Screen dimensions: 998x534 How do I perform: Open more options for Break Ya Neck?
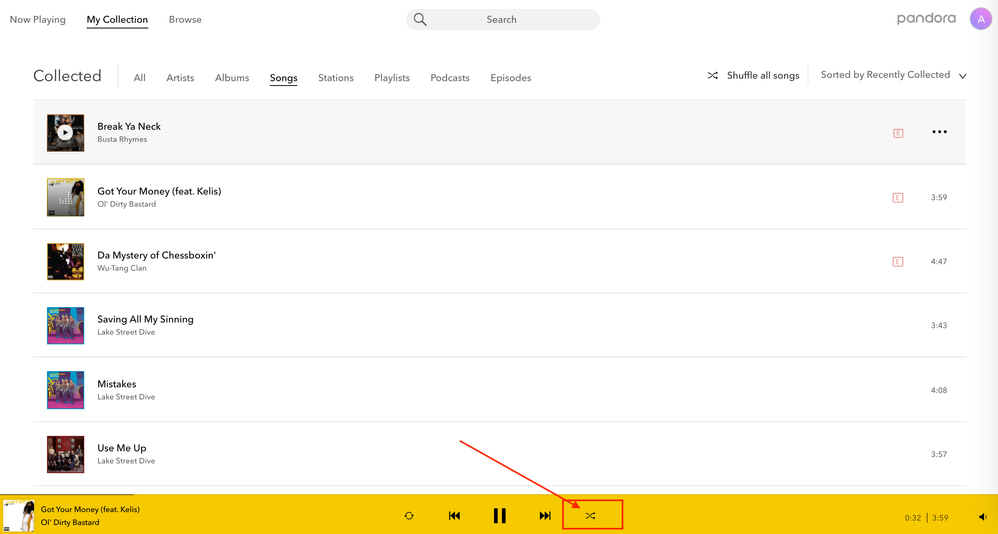pos(939,132)
